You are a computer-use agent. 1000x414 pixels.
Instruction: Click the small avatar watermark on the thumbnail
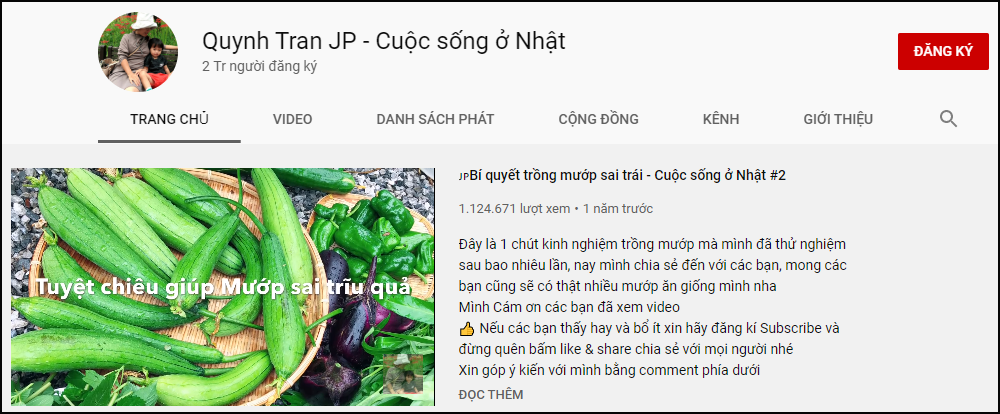(402, 374)
